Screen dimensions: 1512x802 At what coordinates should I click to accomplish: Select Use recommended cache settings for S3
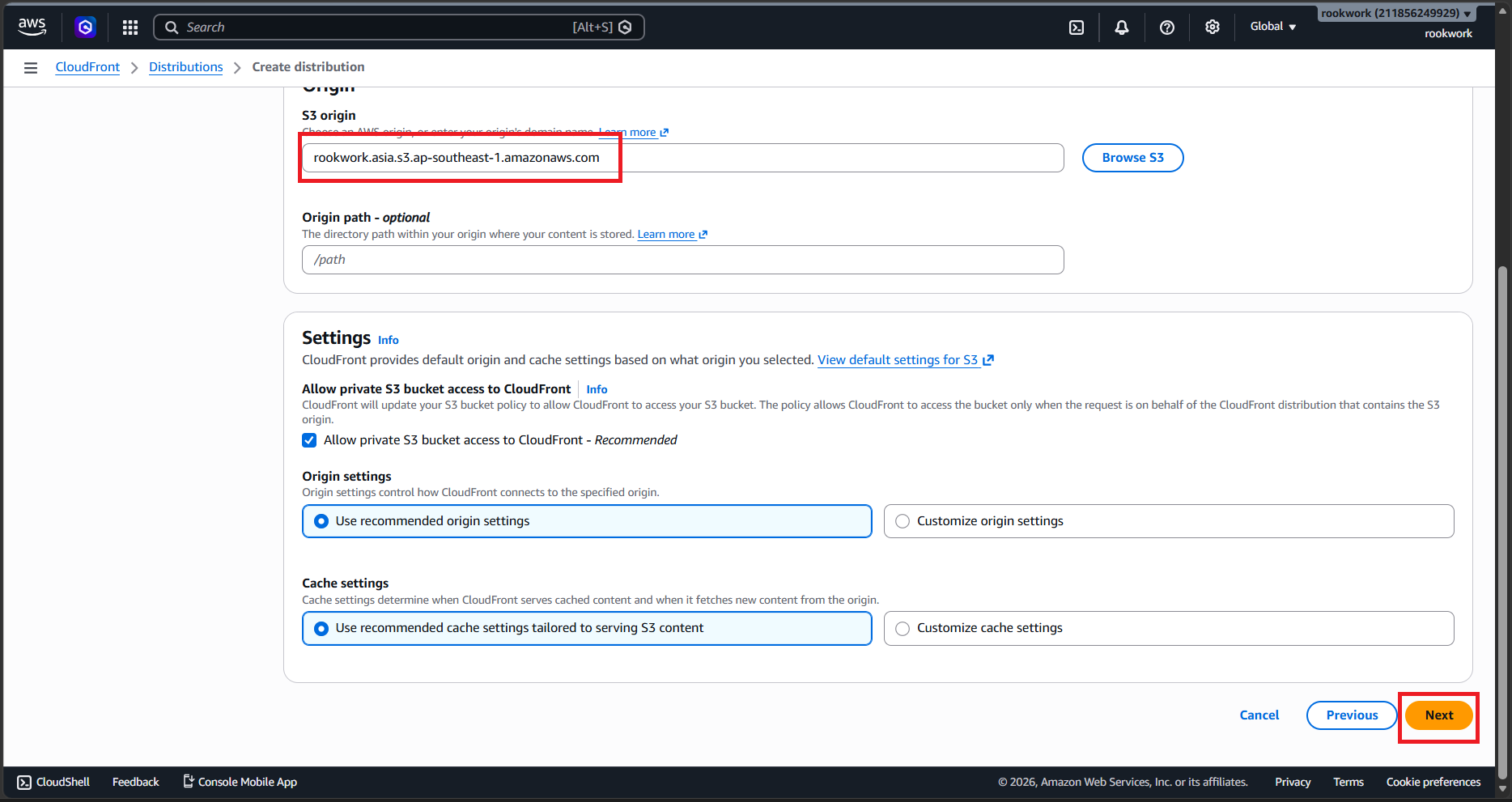[x=587, y=628]
